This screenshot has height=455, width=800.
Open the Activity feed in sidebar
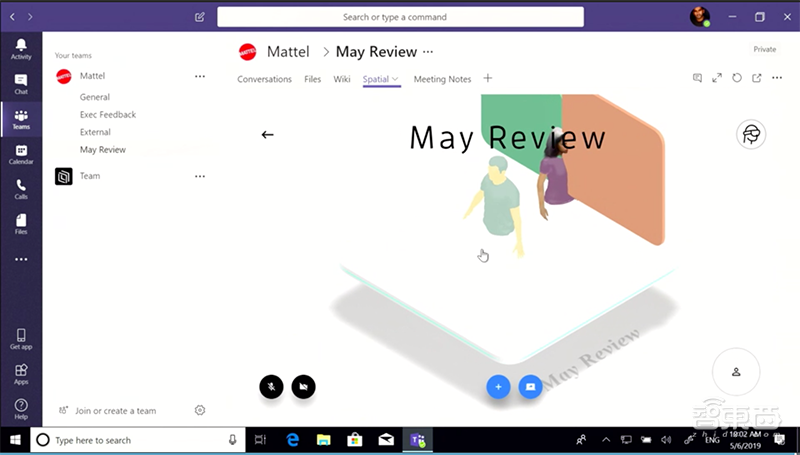[x=21, y=49]
